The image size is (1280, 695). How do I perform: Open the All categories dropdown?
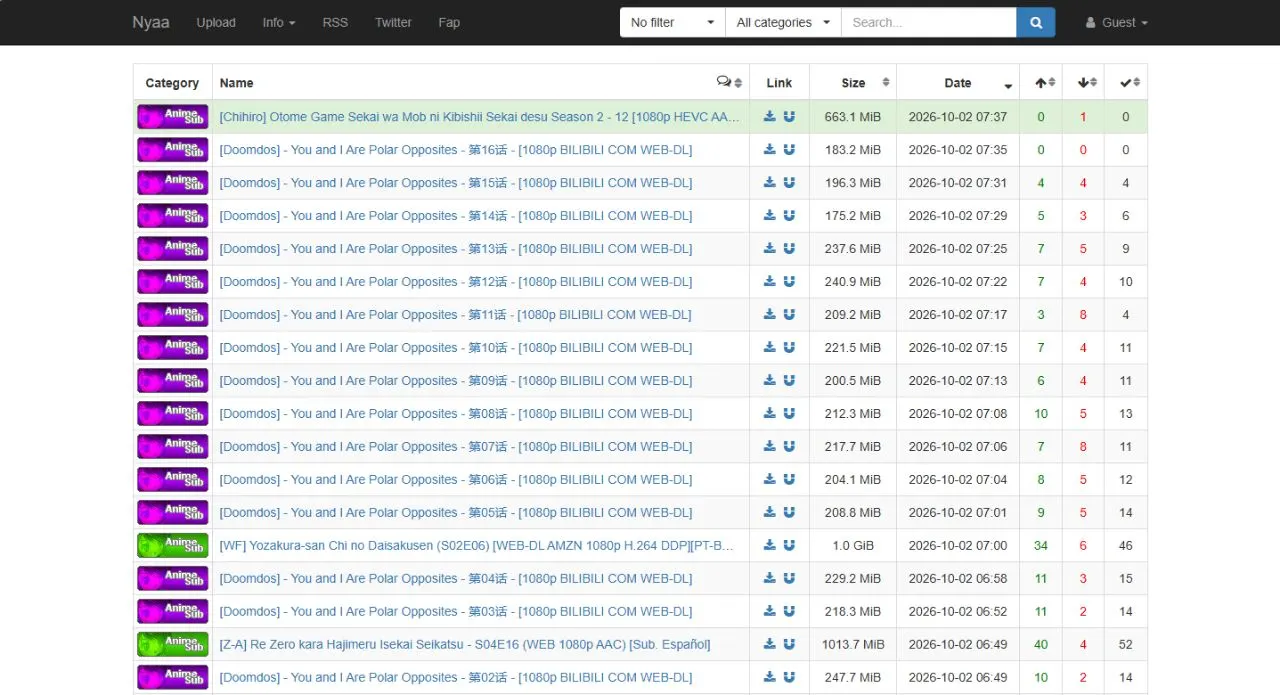(784, 22)
